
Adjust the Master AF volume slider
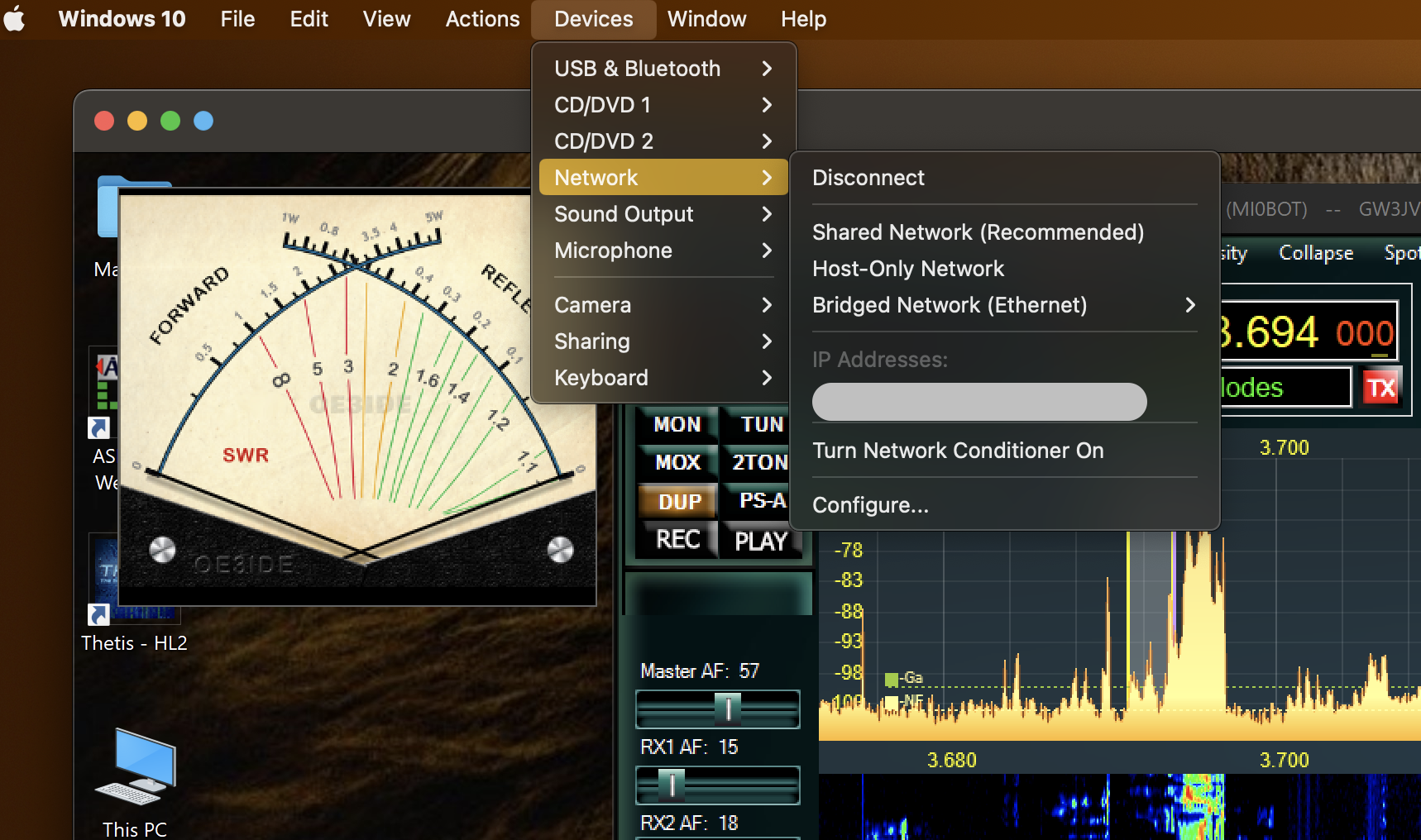717,709
